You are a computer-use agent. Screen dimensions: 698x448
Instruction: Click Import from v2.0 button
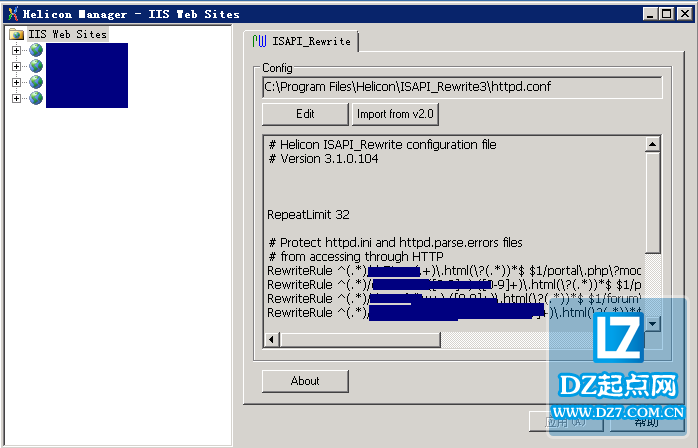[395, 114]
